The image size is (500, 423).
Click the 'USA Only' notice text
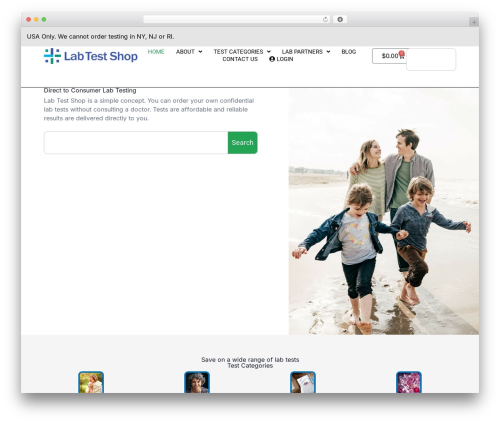[100, 37]
